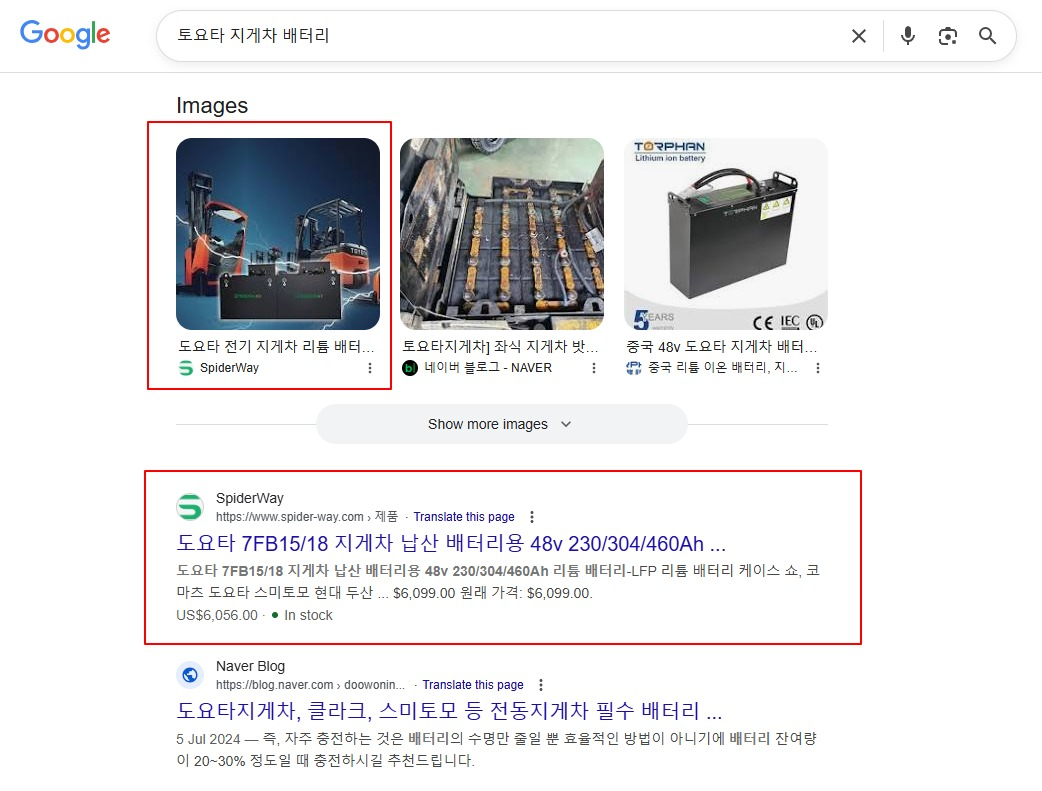Open more options for Naver blog image

pos(594,368)
